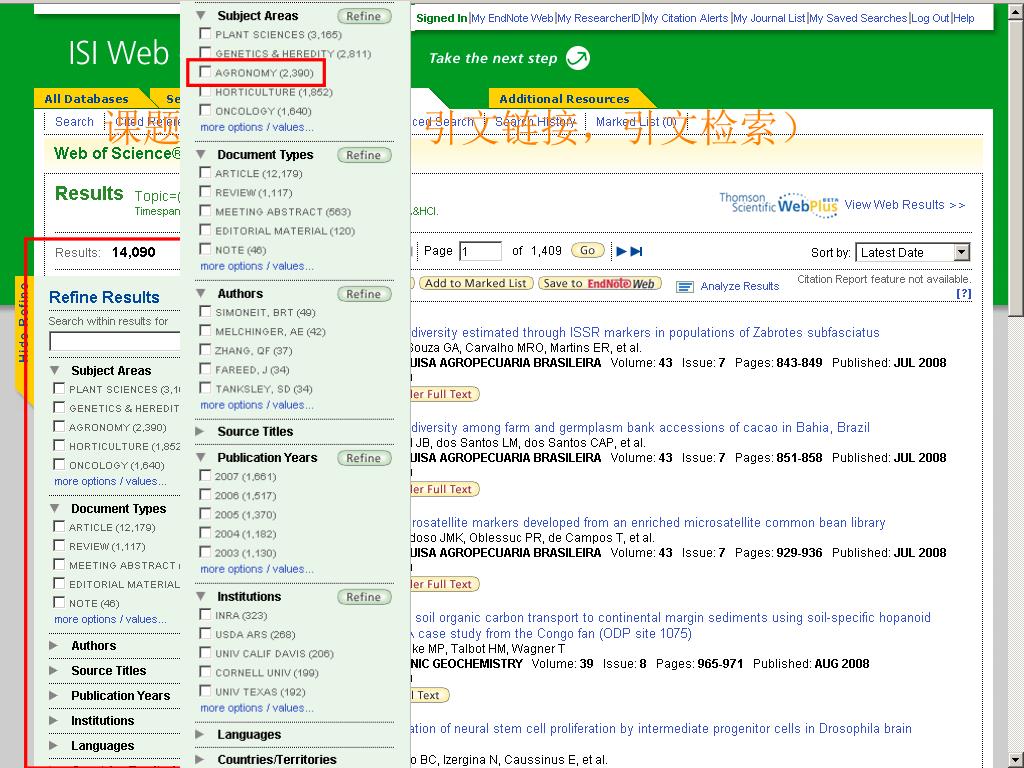Collapse Document Types in overlay panel
Screen dimensions: 1024x768
coord(201,155)
